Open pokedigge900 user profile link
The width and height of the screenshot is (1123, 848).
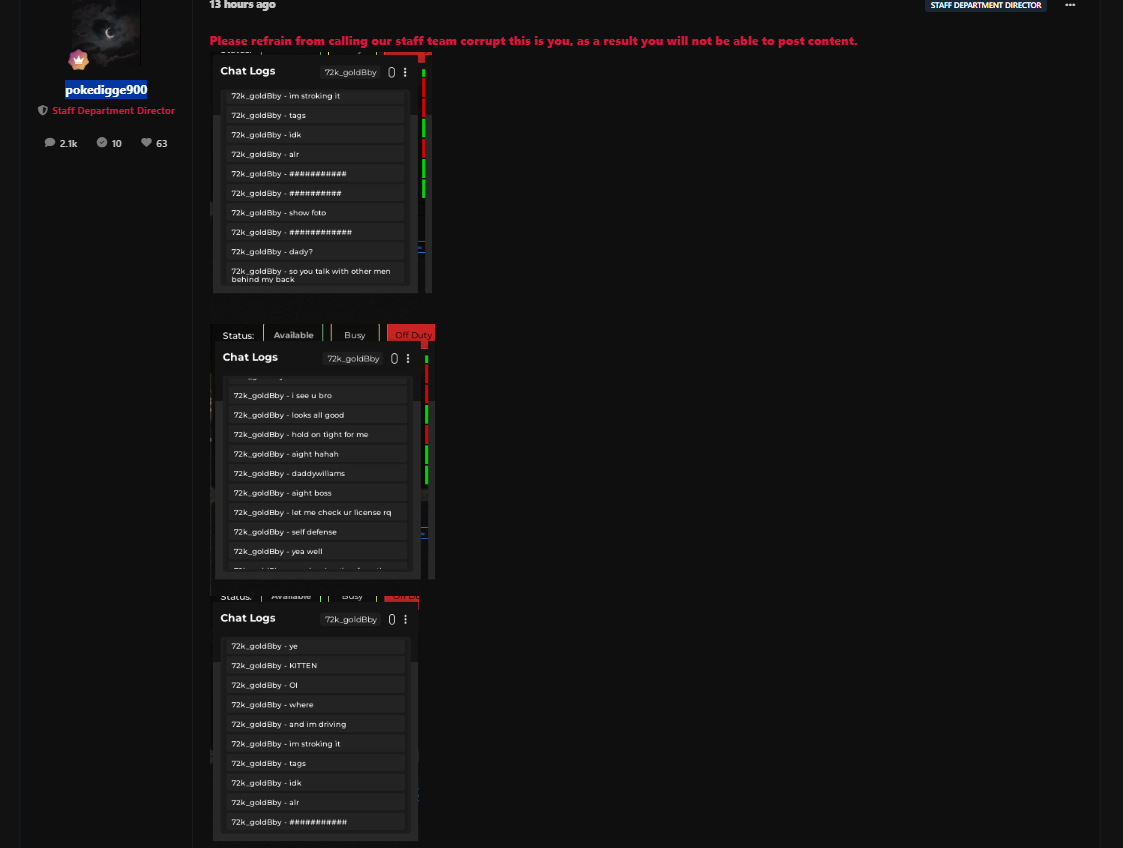[106, 90]
